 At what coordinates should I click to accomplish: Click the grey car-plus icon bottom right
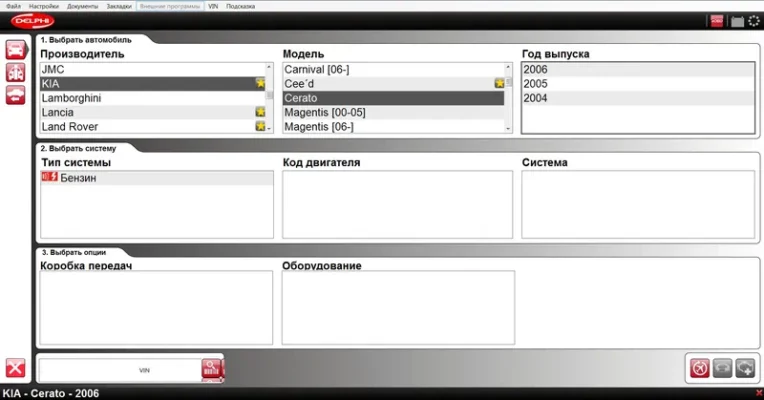tap(745, 368)
